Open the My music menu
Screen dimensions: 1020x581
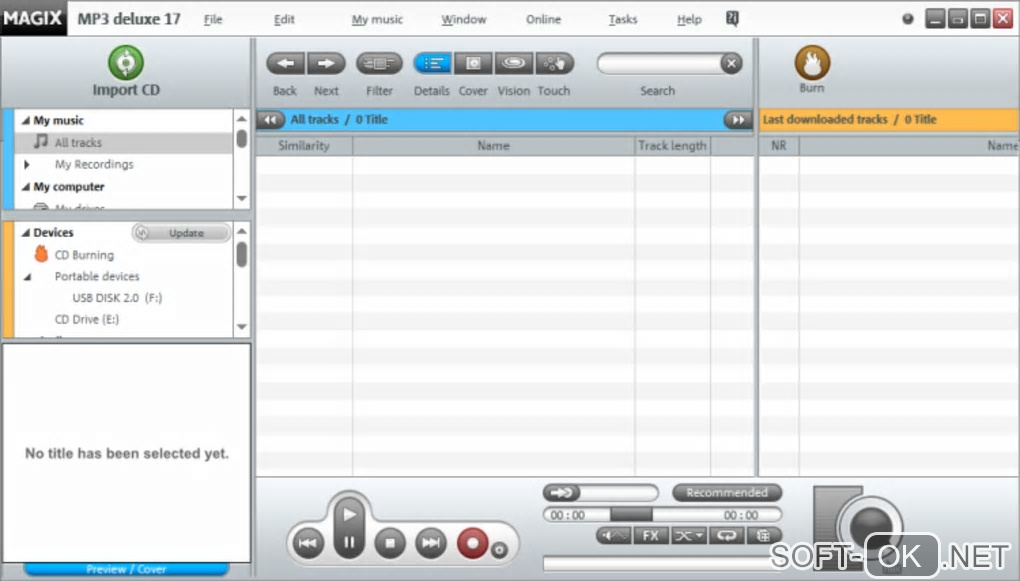click(x=377, y=20)
